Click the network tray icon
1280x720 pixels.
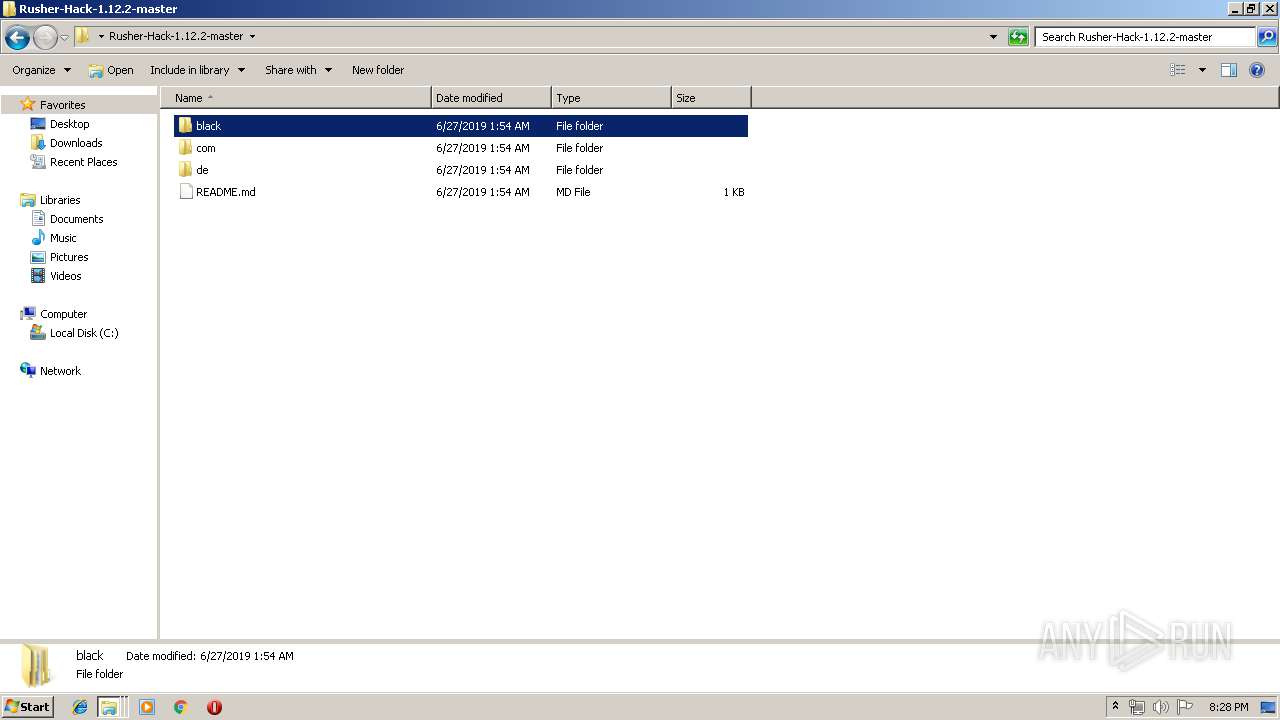click(1137, 707)
